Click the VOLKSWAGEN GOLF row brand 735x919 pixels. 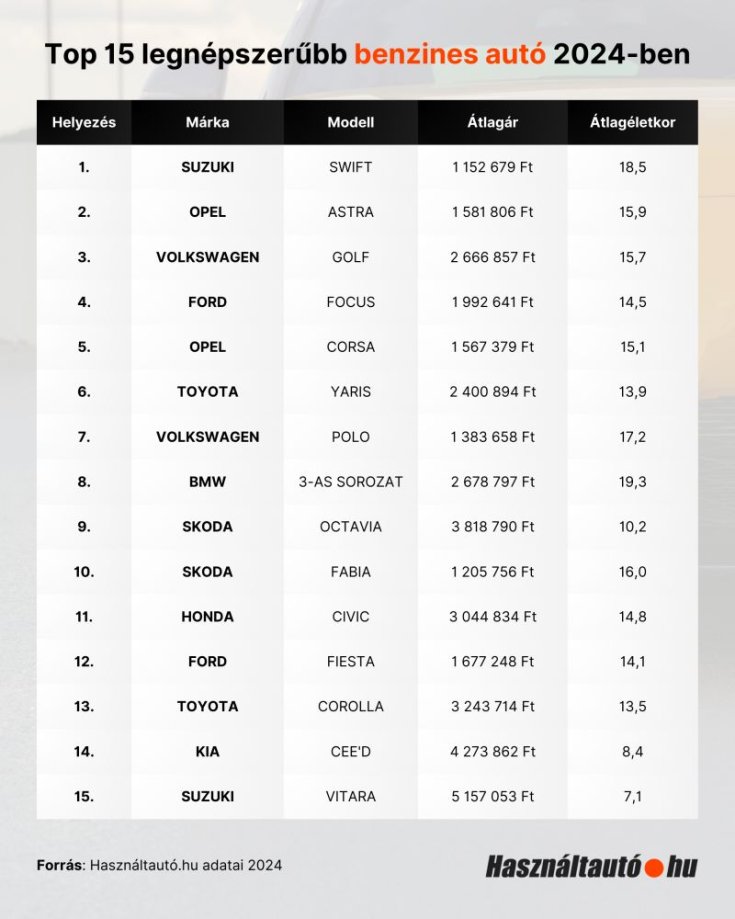(x=207, y=257)
